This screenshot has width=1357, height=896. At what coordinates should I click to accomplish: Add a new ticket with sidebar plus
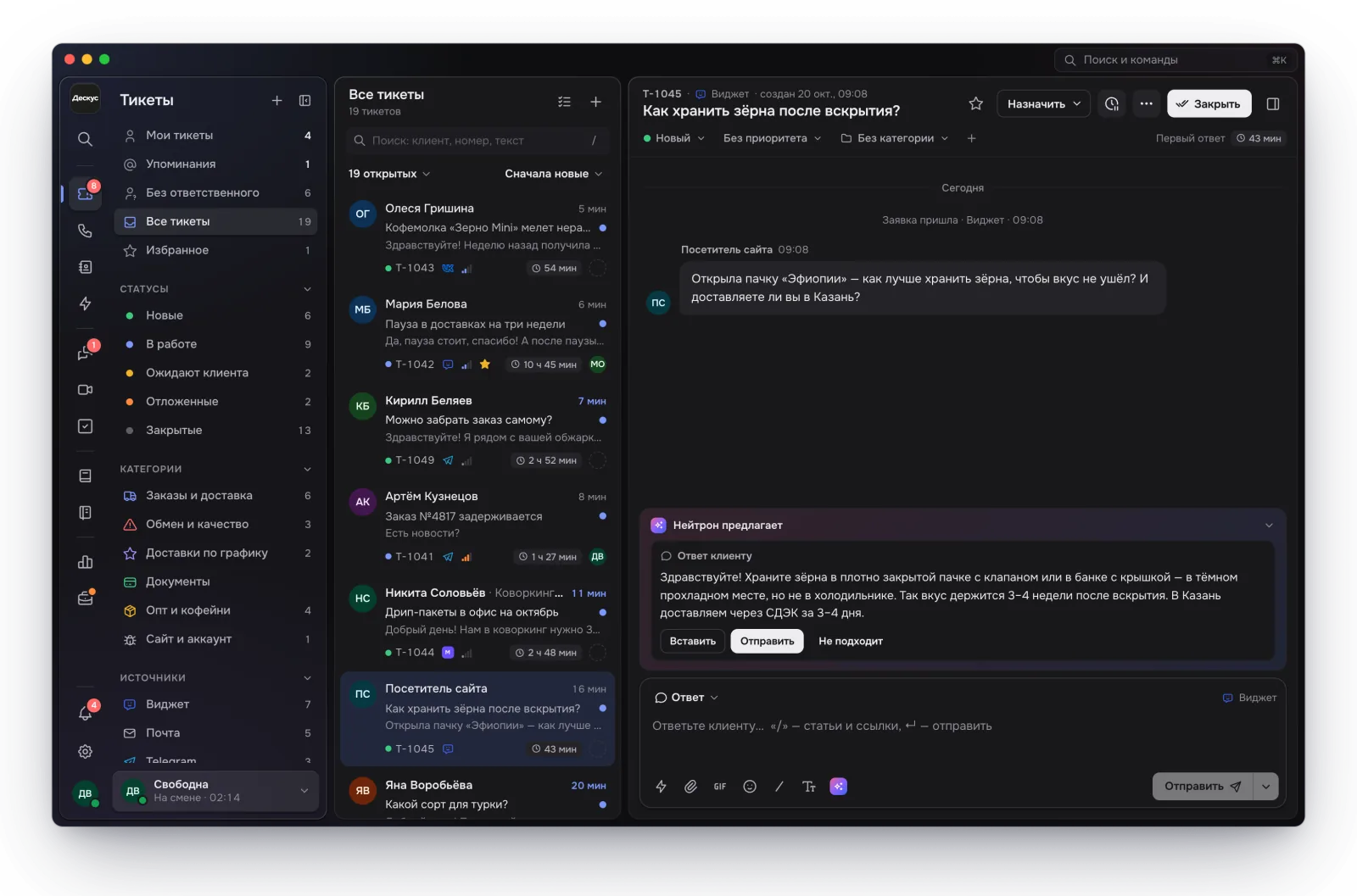(x=276, y=100)
